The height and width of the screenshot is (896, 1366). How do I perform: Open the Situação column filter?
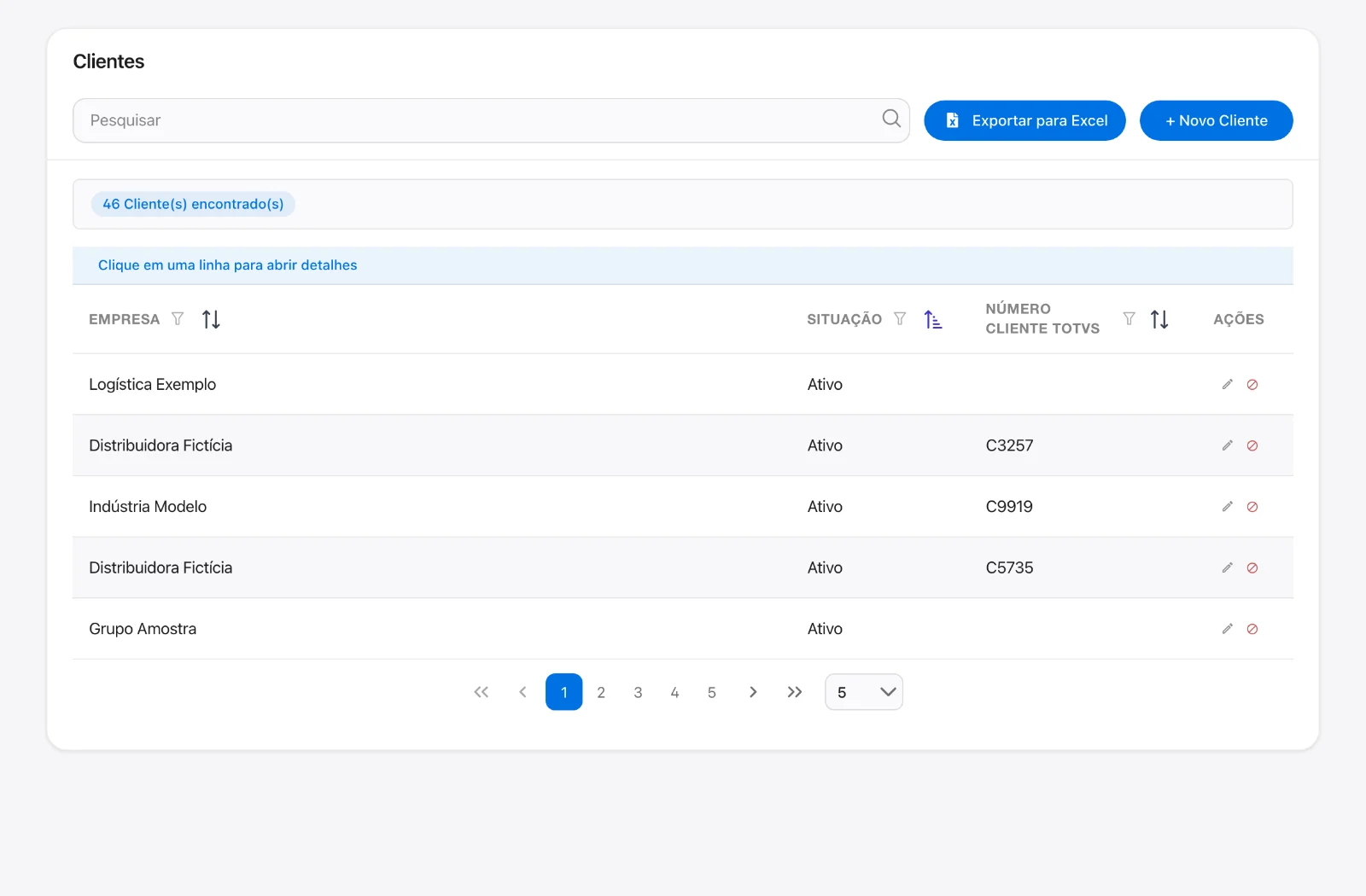[x=900, y=319]
